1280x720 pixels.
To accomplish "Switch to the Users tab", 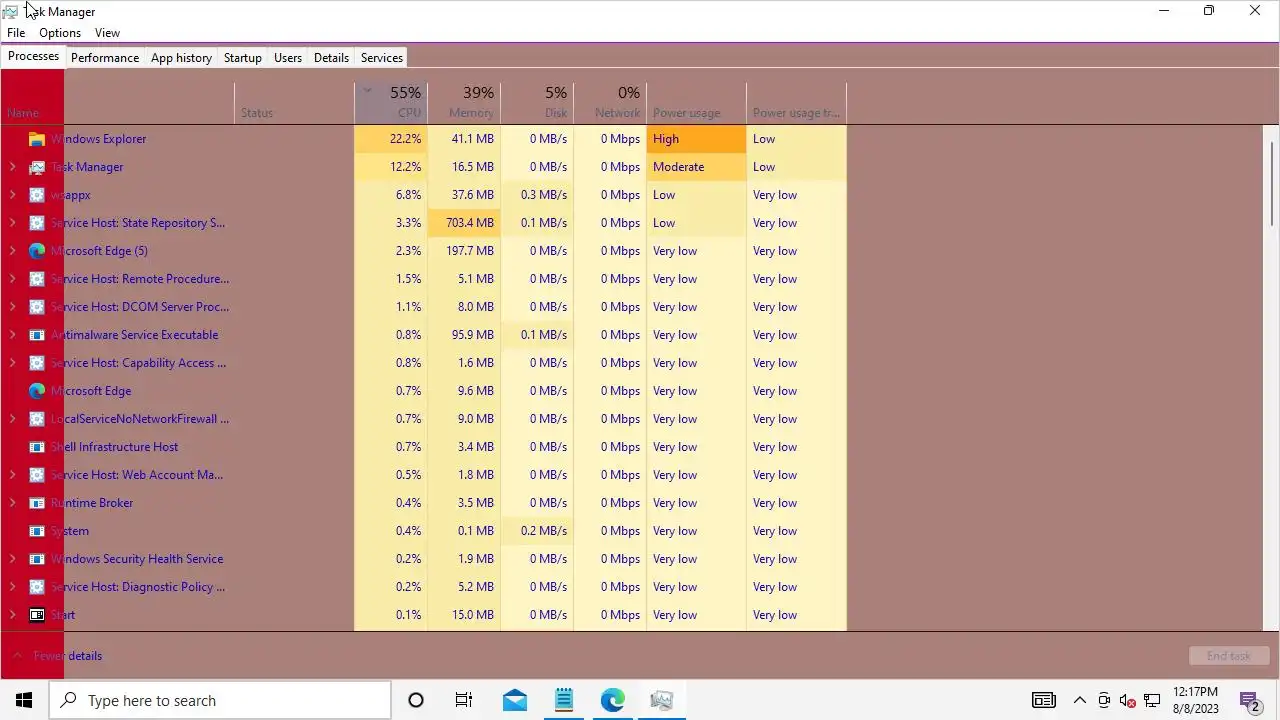I will 288,58.
